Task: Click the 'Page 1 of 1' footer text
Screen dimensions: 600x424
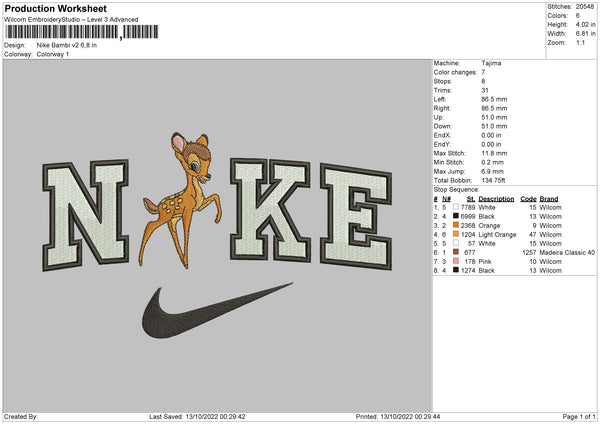Action: (579, 416)
